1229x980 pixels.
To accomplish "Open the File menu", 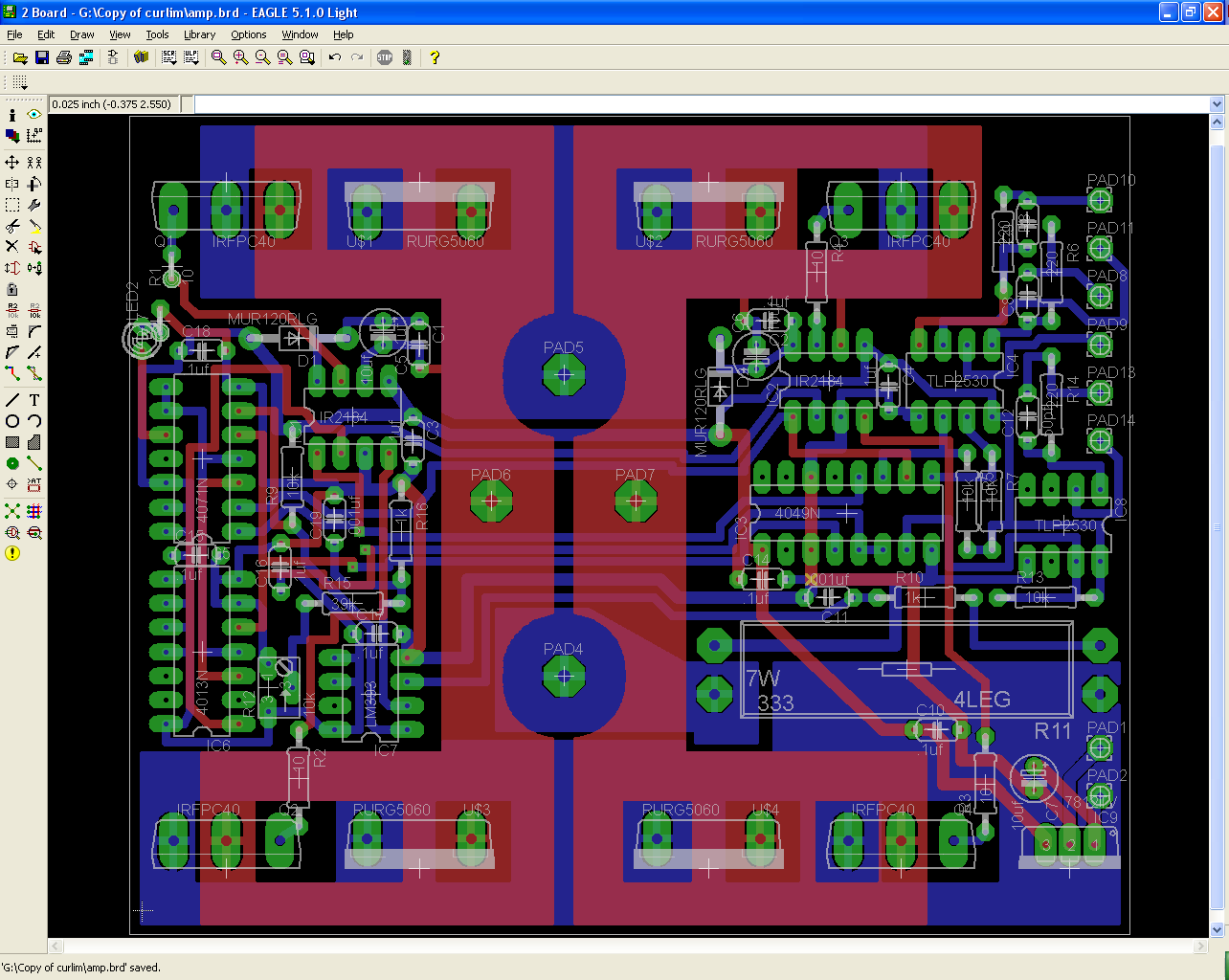I will [14, 34].
